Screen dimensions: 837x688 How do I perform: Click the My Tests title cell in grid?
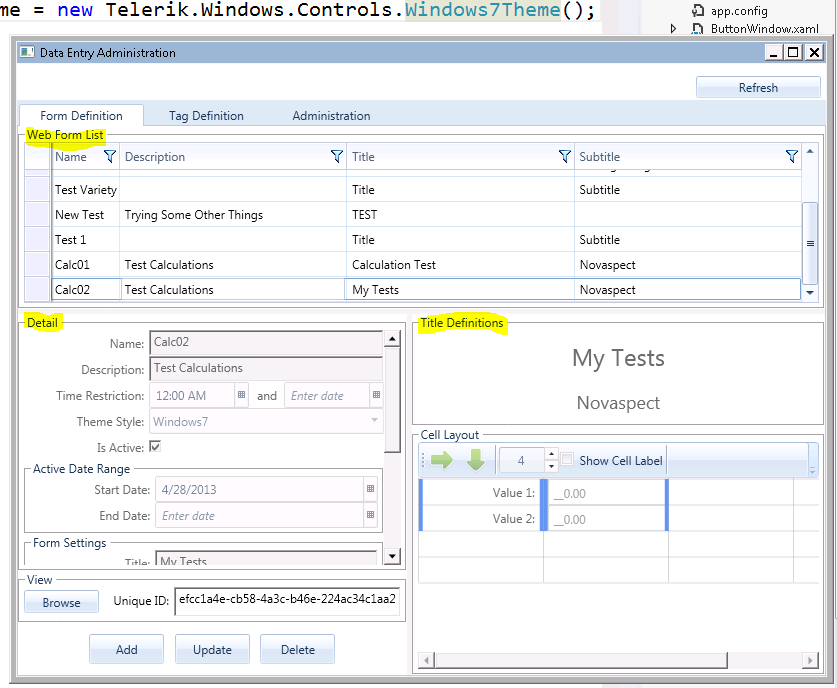(460, 289)
